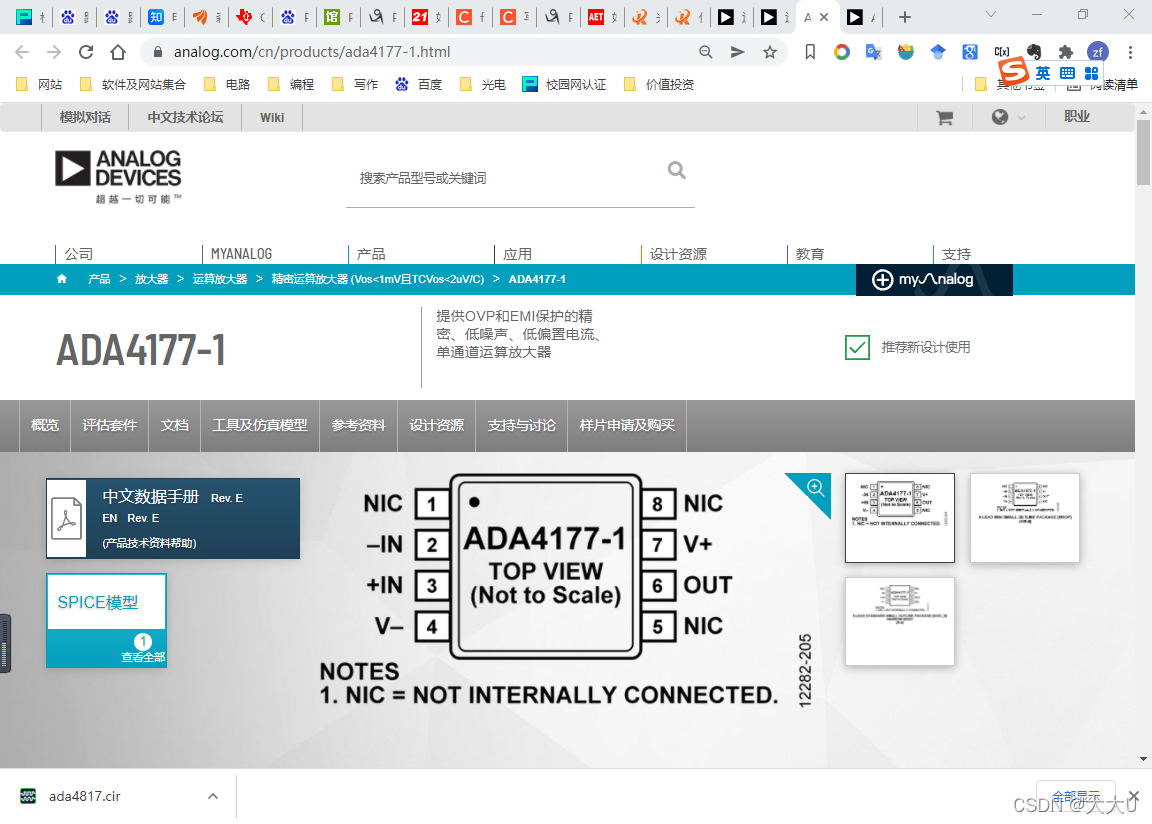This screenshot has height=824, width=1152.
Task: Expand the ada4817.cir download options
Action: click(x=213, y=796)
